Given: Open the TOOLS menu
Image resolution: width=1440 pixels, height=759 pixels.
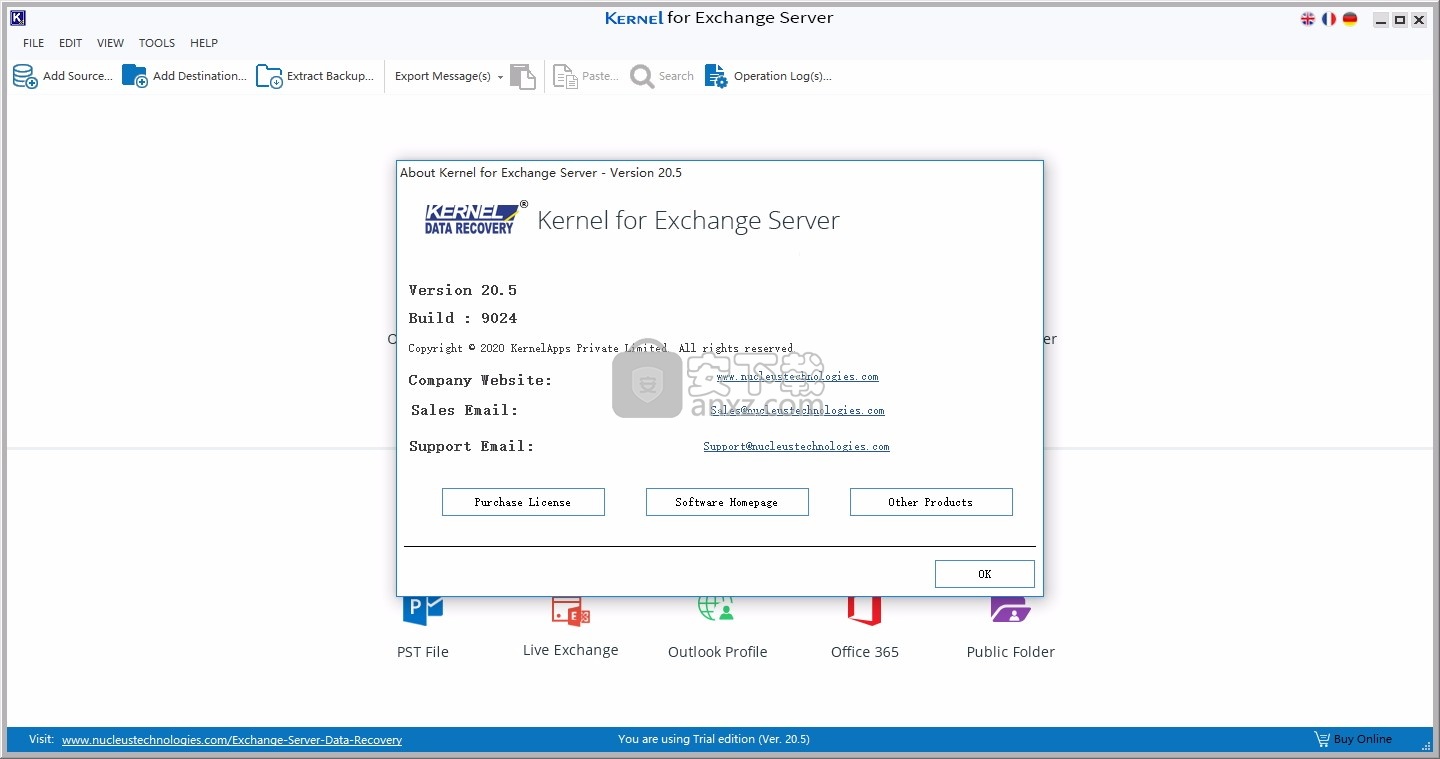Looking at the screenshot, I should pos(157,43).
